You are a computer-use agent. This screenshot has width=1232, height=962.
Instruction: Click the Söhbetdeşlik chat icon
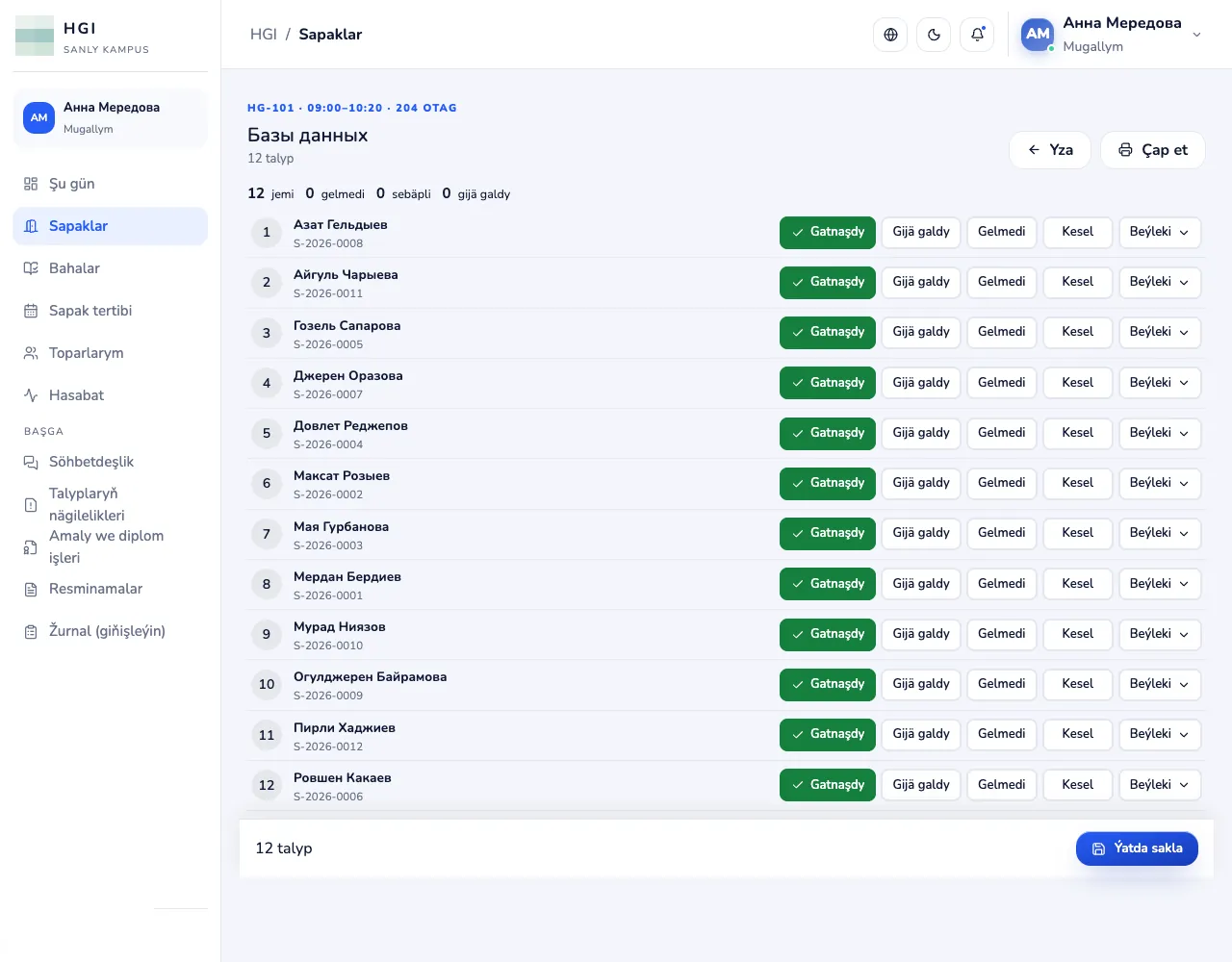[31, 462]
